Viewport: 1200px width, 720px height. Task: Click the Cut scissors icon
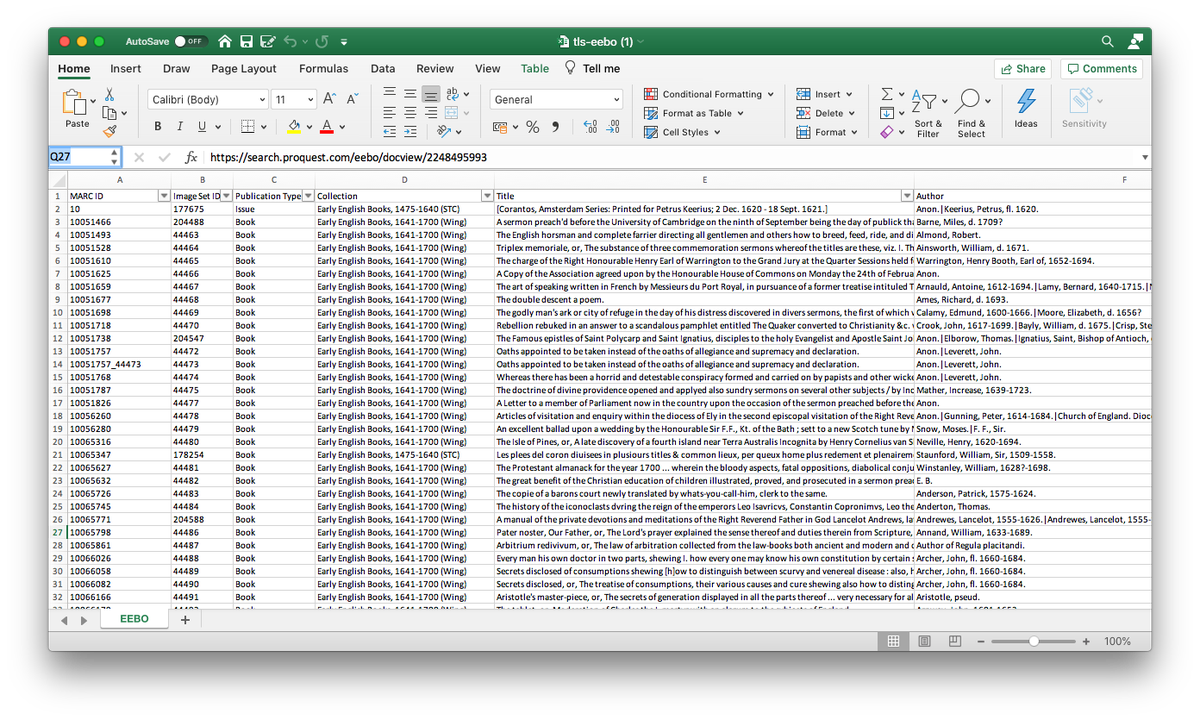click(x=110, y=94)
